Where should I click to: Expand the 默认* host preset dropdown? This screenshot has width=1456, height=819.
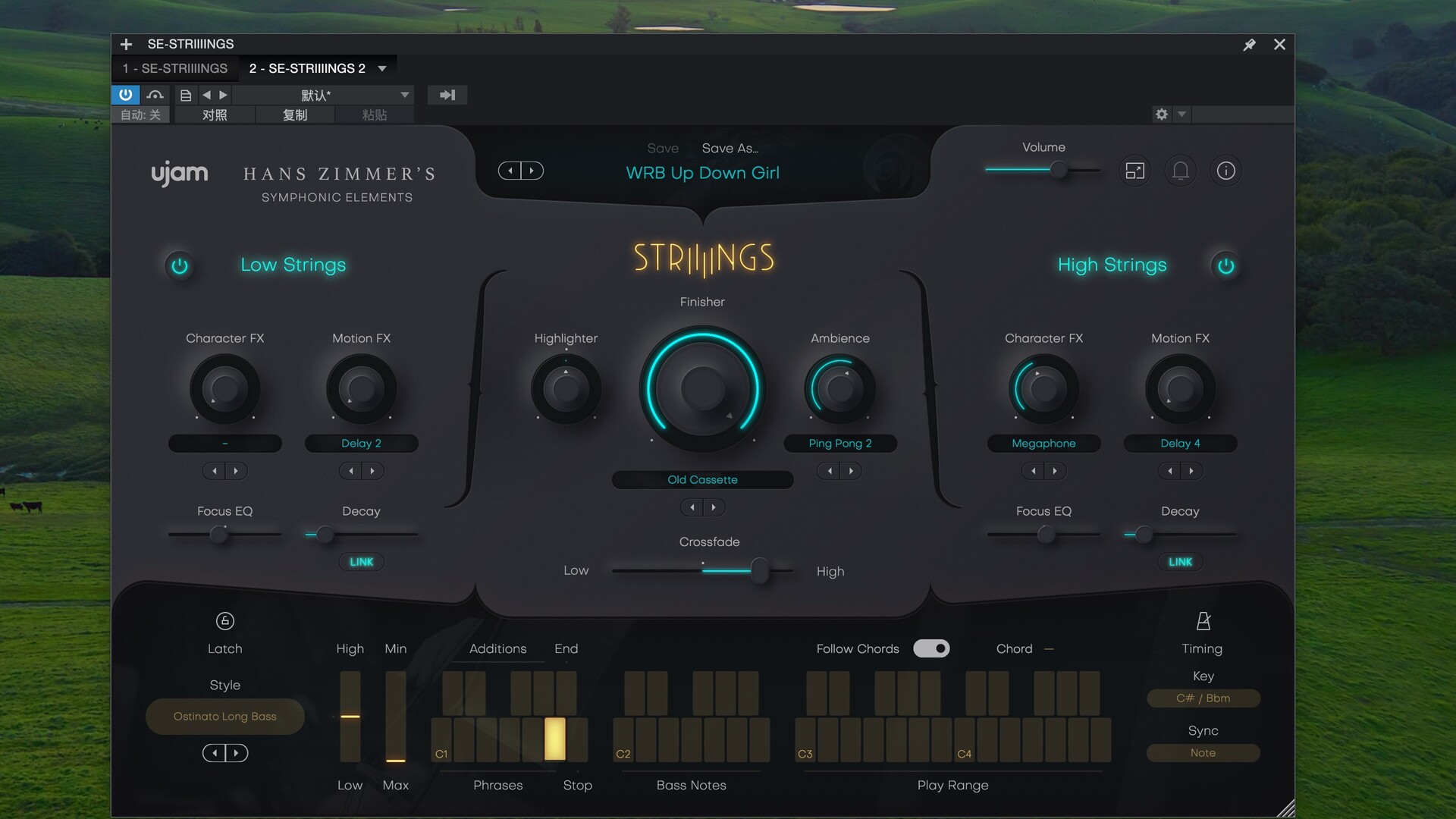point(405,95)
